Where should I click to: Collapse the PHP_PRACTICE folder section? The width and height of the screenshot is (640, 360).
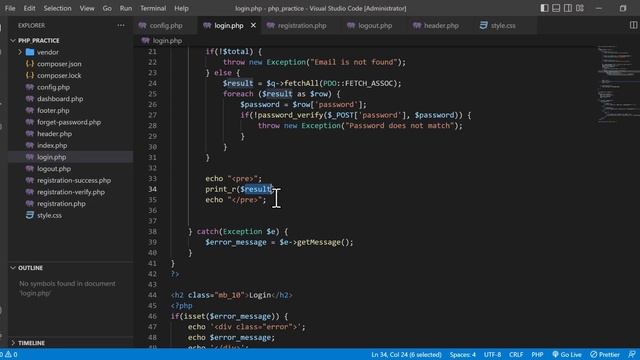[x=38, y=40]
